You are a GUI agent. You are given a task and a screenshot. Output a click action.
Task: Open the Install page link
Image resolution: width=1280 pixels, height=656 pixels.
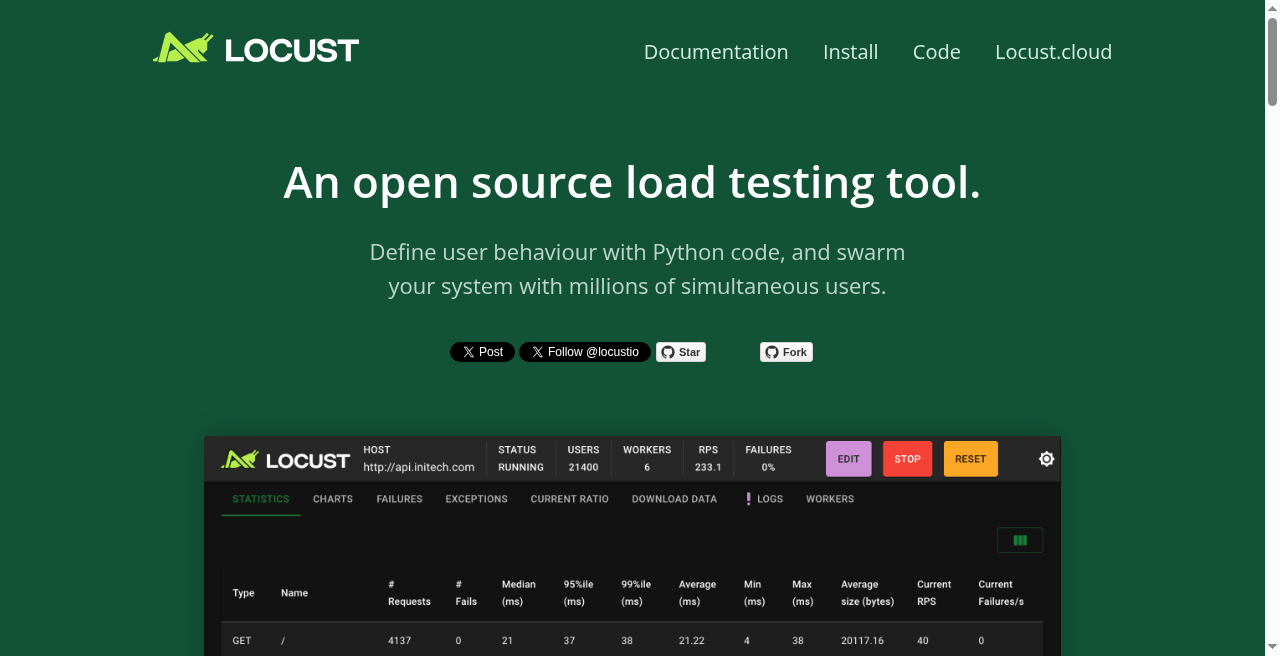[851, 52]
